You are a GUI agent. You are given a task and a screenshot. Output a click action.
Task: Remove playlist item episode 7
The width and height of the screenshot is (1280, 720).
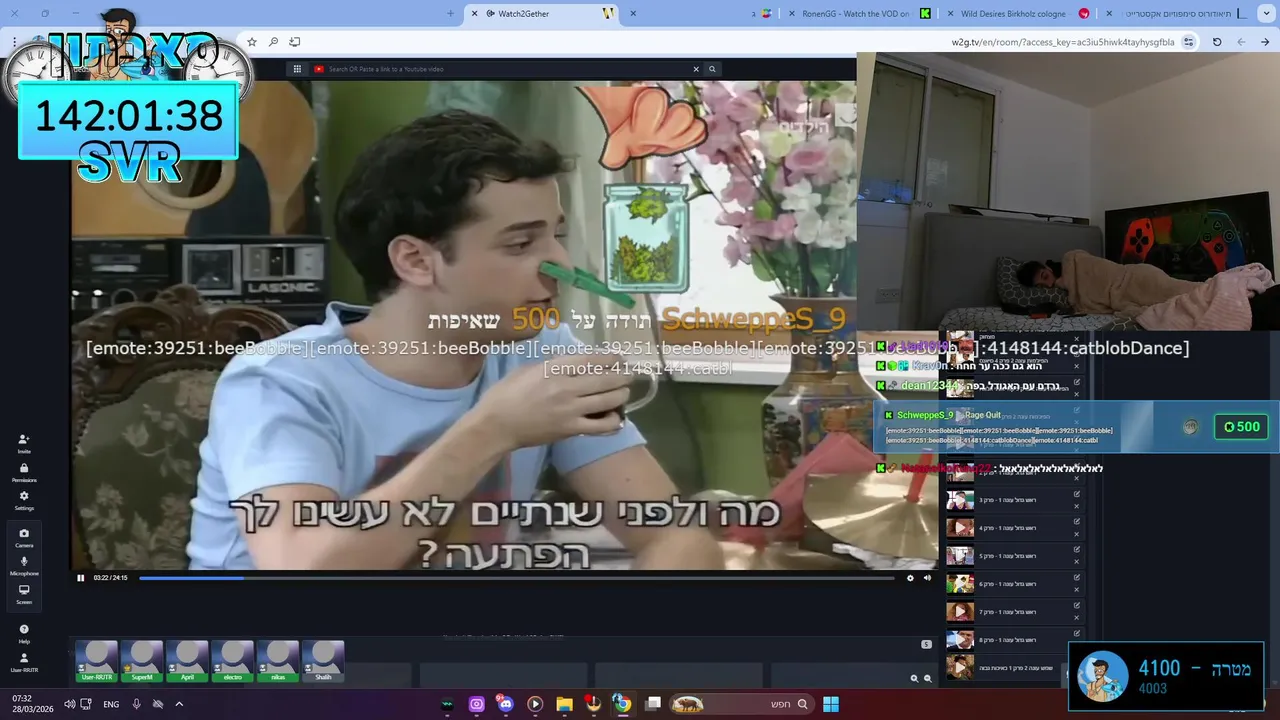pos(1077,618)
